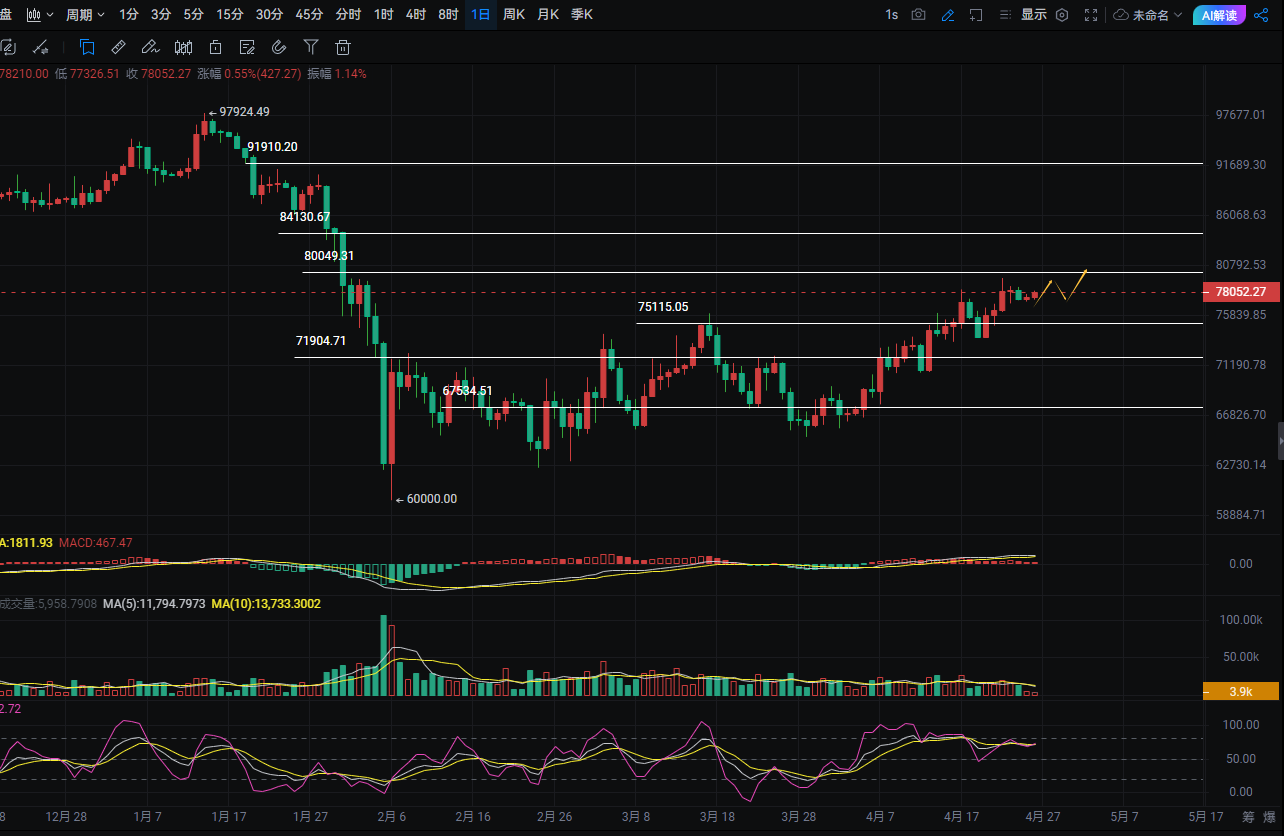The width and height of the screenshot is (1284, 836).
Task: Click the AI解读 button
Action: 1219,15
